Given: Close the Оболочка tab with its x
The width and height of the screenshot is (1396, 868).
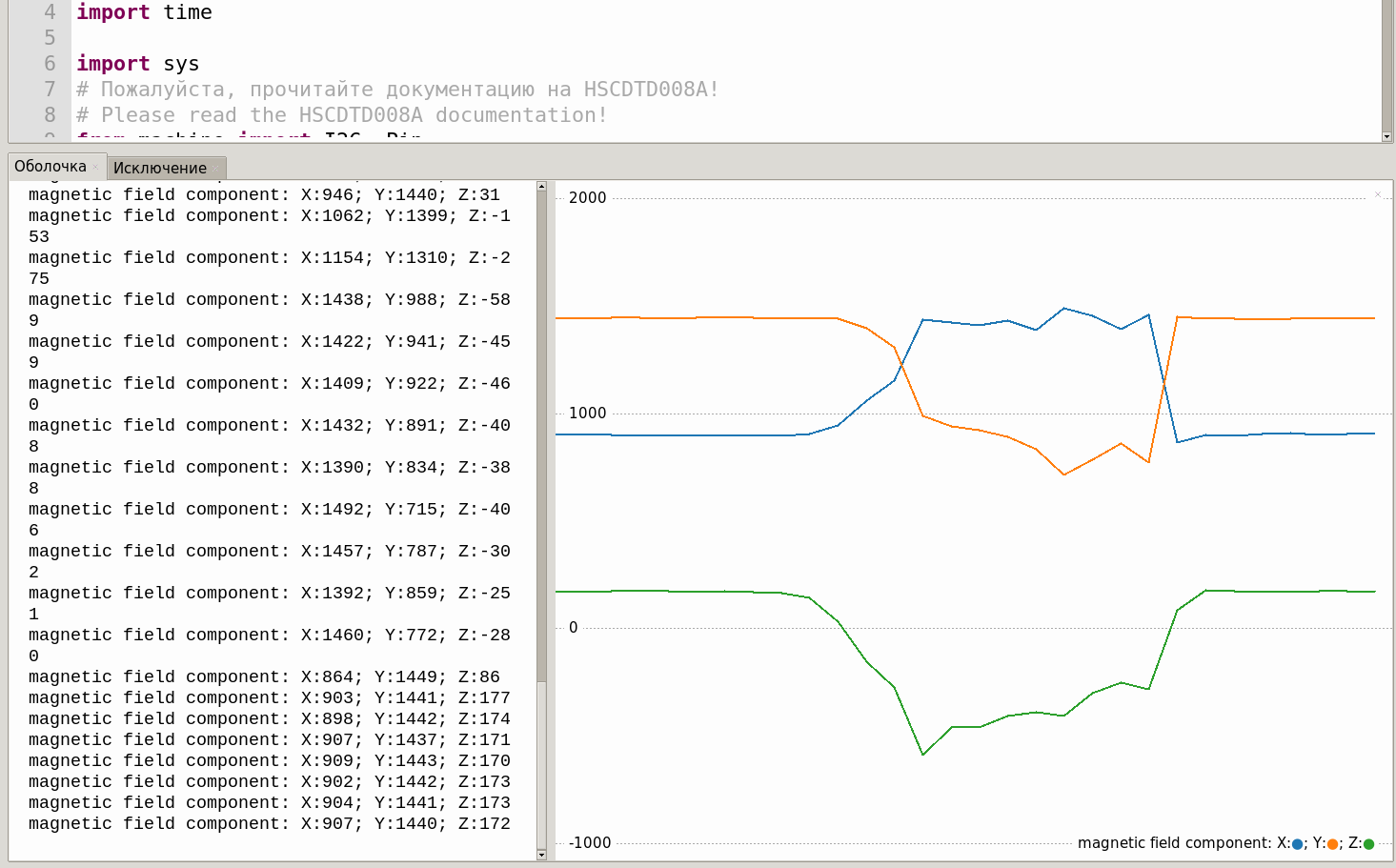Looking at the screenshot, I should coord(95,167).
